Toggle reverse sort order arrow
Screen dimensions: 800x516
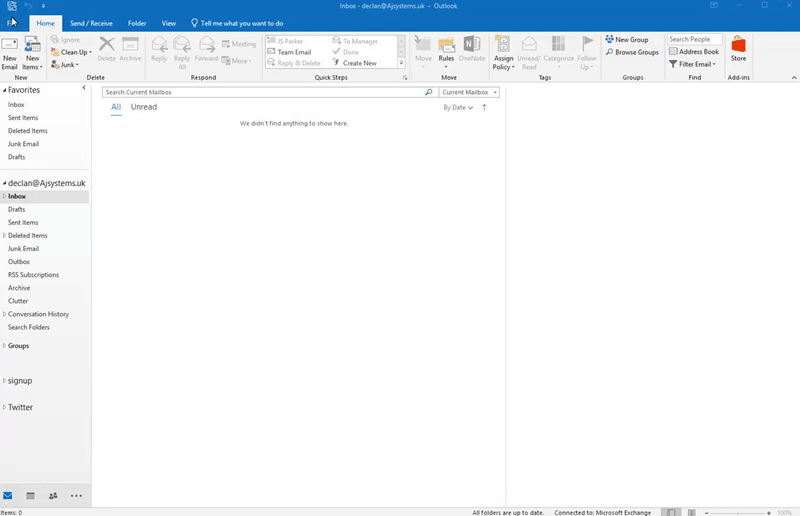pyautogui.click(x=485, y=107)
